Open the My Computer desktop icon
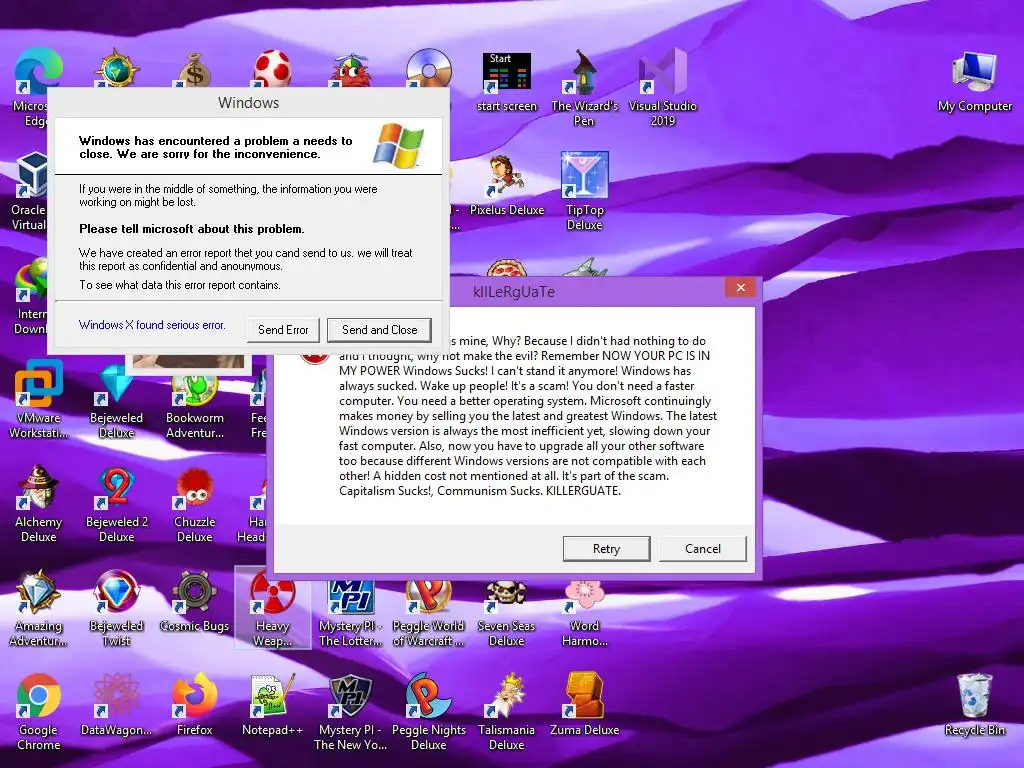Viewport: 1024px width, 768px height. (x=974, y=82)
